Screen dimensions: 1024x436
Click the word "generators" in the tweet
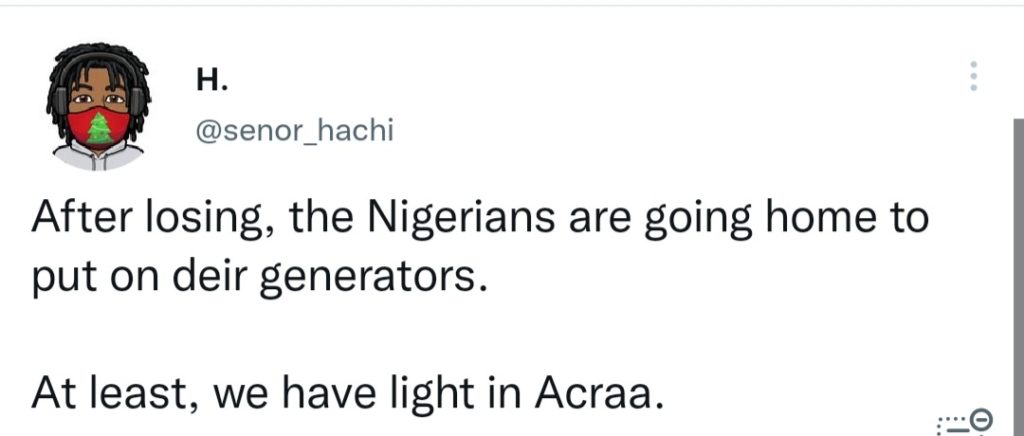click(372, 275)
